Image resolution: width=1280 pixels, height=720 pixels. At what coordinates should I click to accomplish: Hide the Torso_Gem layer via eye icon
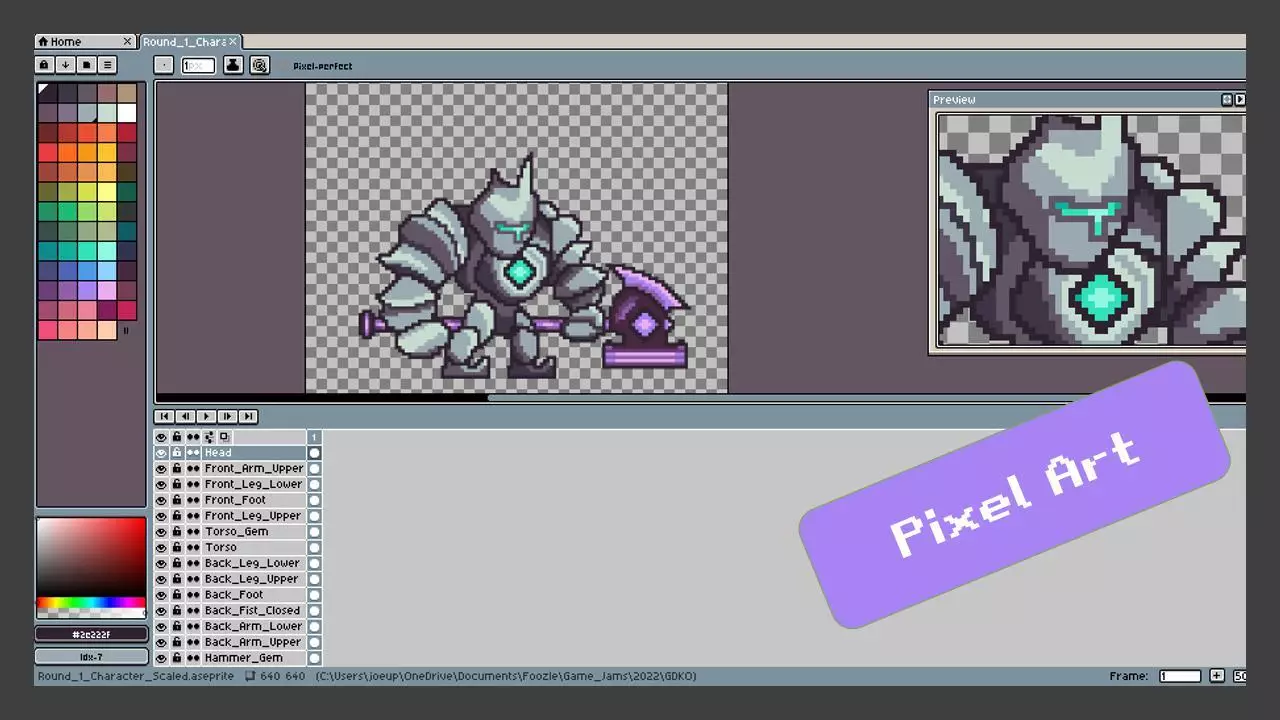161,532
